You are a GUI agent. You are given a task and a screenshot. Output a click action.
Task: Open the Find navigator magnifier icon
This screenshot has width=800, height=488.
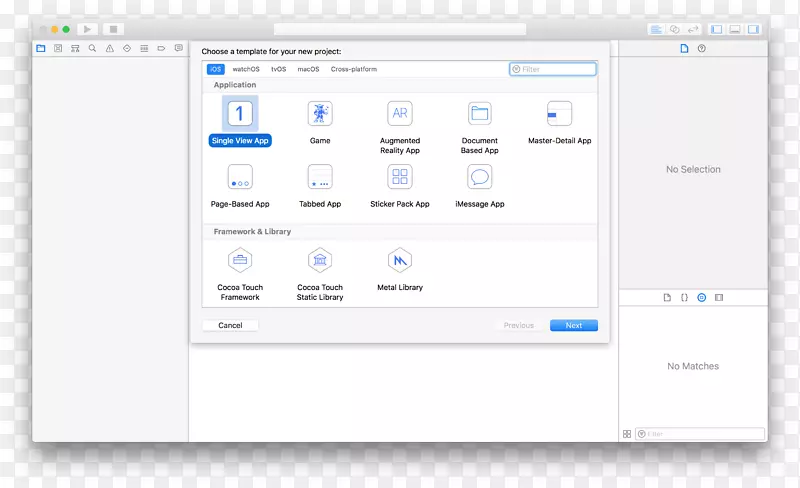(92, 48)
